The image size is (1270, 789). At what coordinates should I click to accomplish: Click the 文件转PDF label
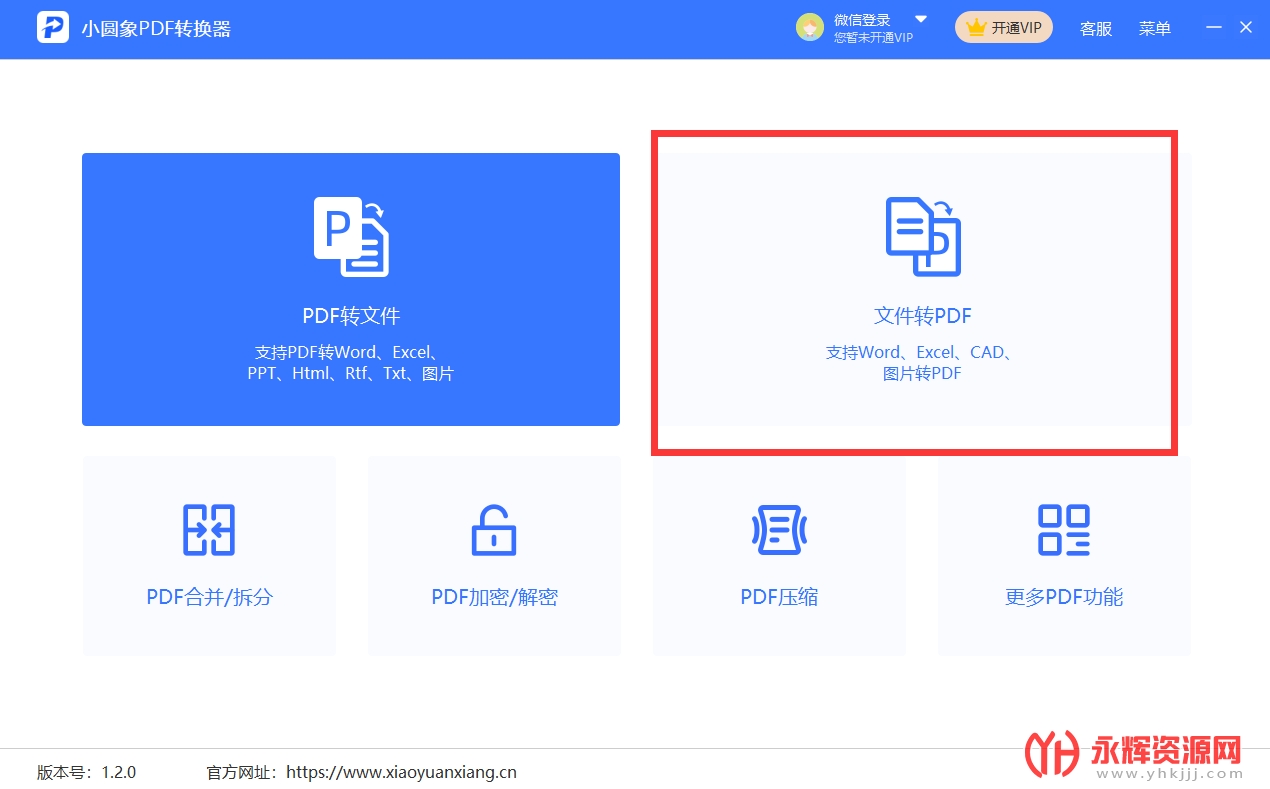922,316
